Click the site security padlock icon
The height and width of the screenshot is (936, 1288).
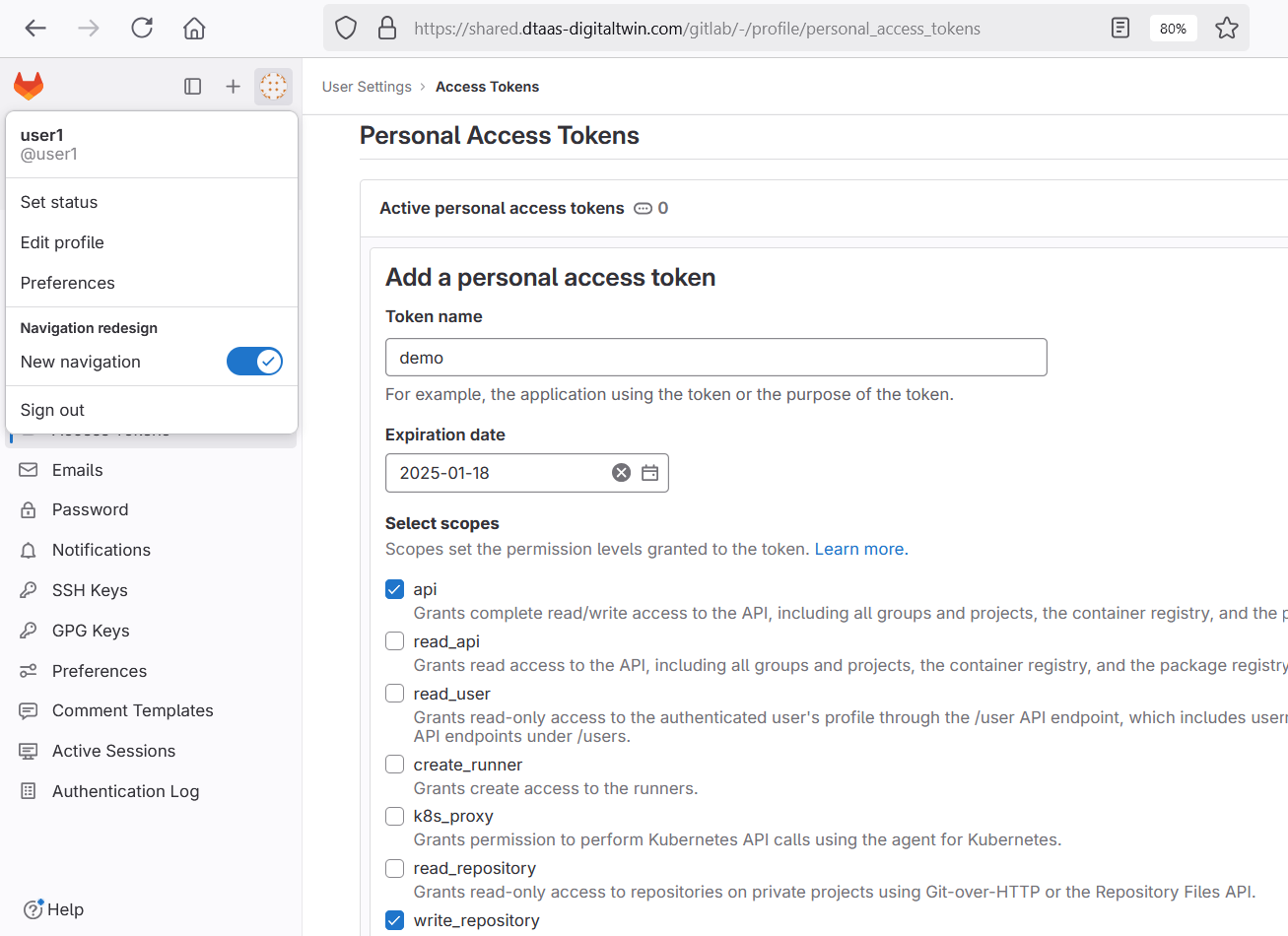pos(387,29)
